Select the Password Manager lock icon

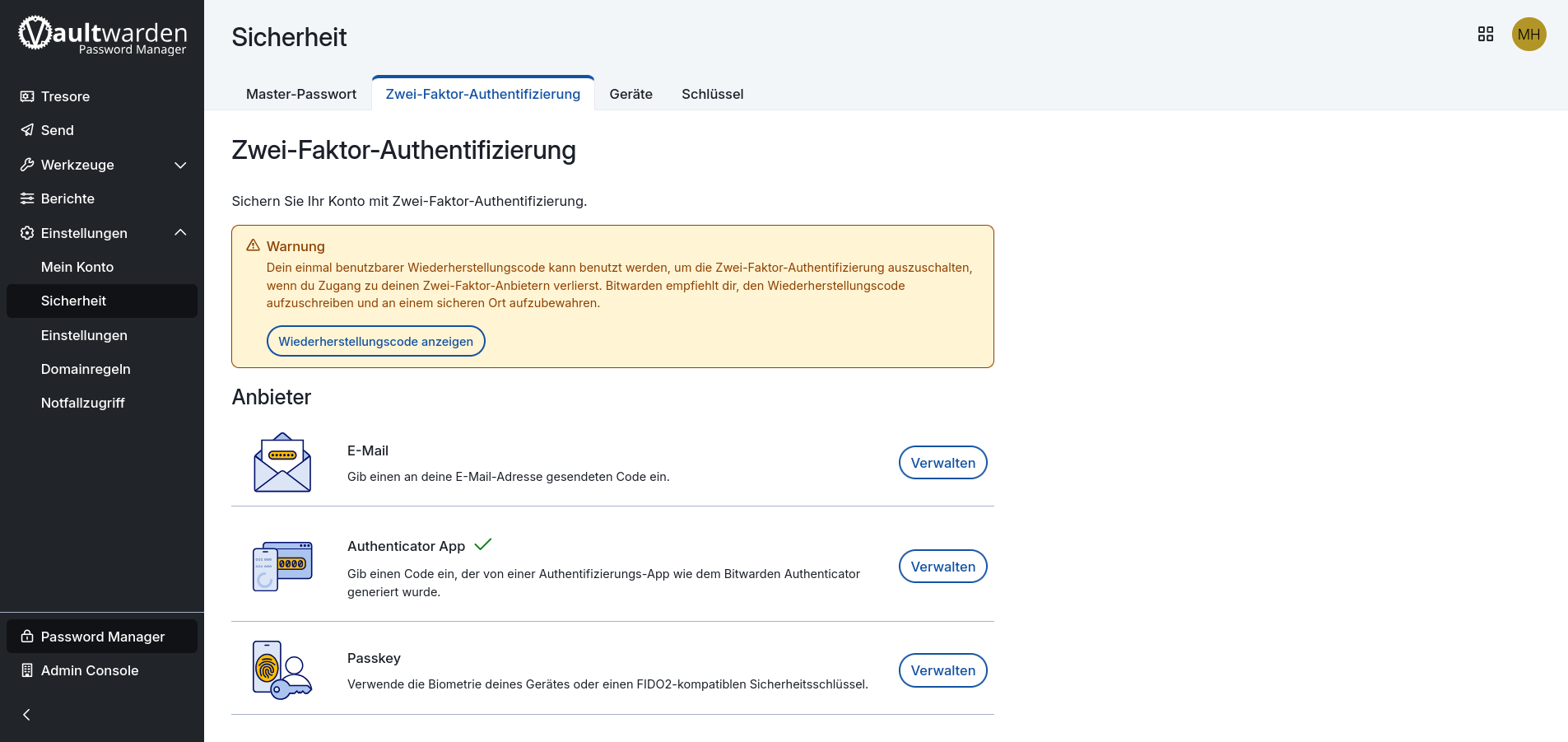tap(27, 636)
